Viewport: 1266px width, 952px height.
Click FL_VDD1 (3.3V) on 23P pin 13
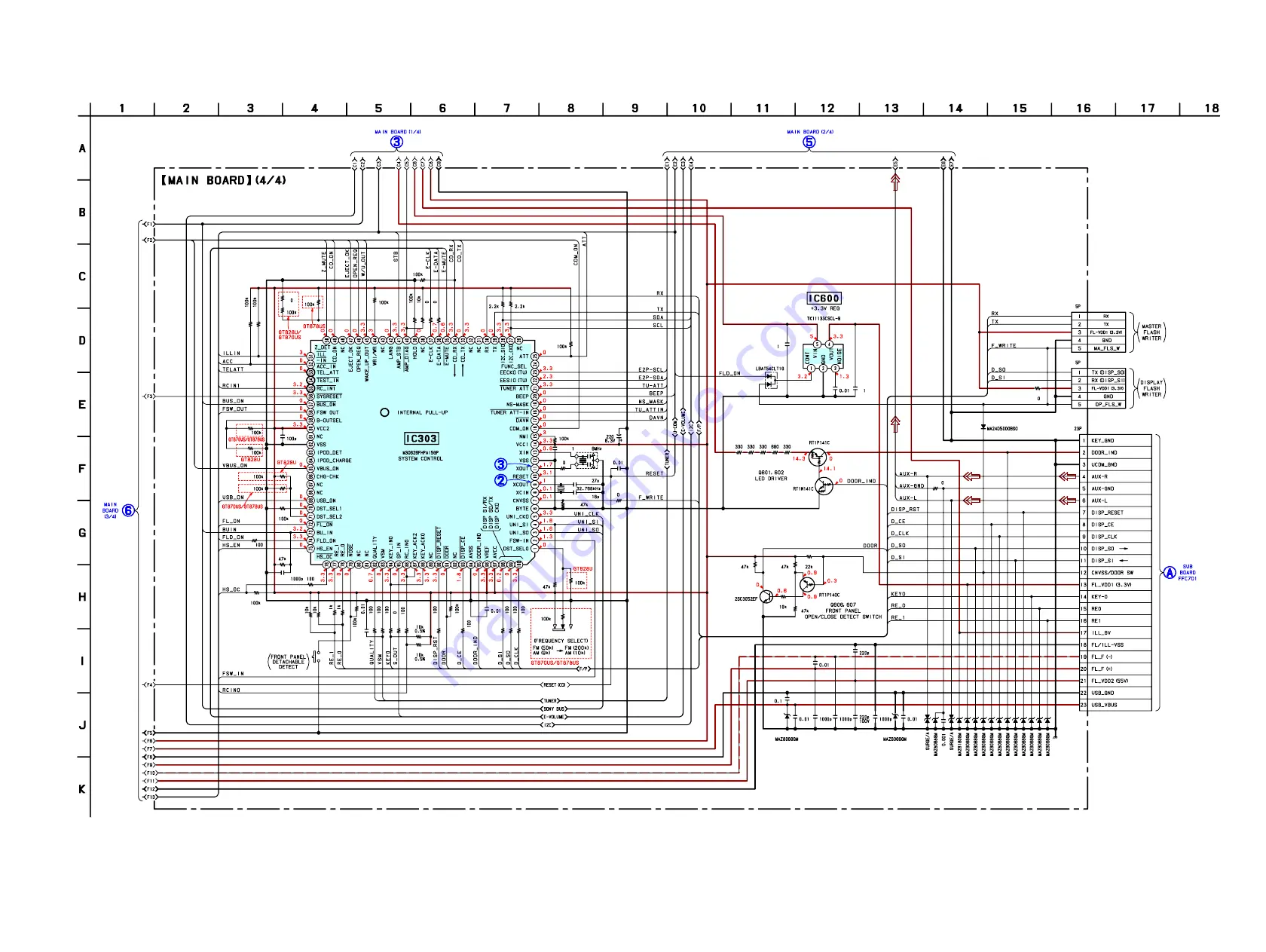tap(1111, 585)
